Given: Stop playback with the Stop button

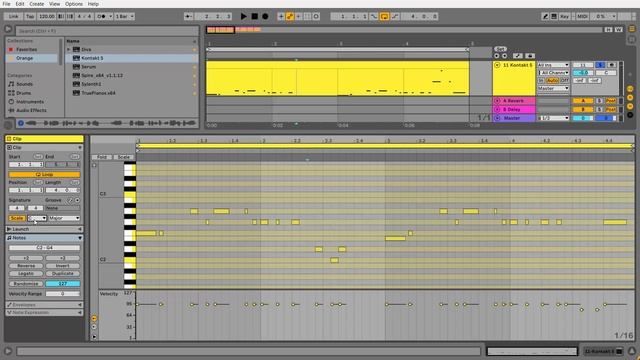Looking at the screenshot, I should (255, 16).
